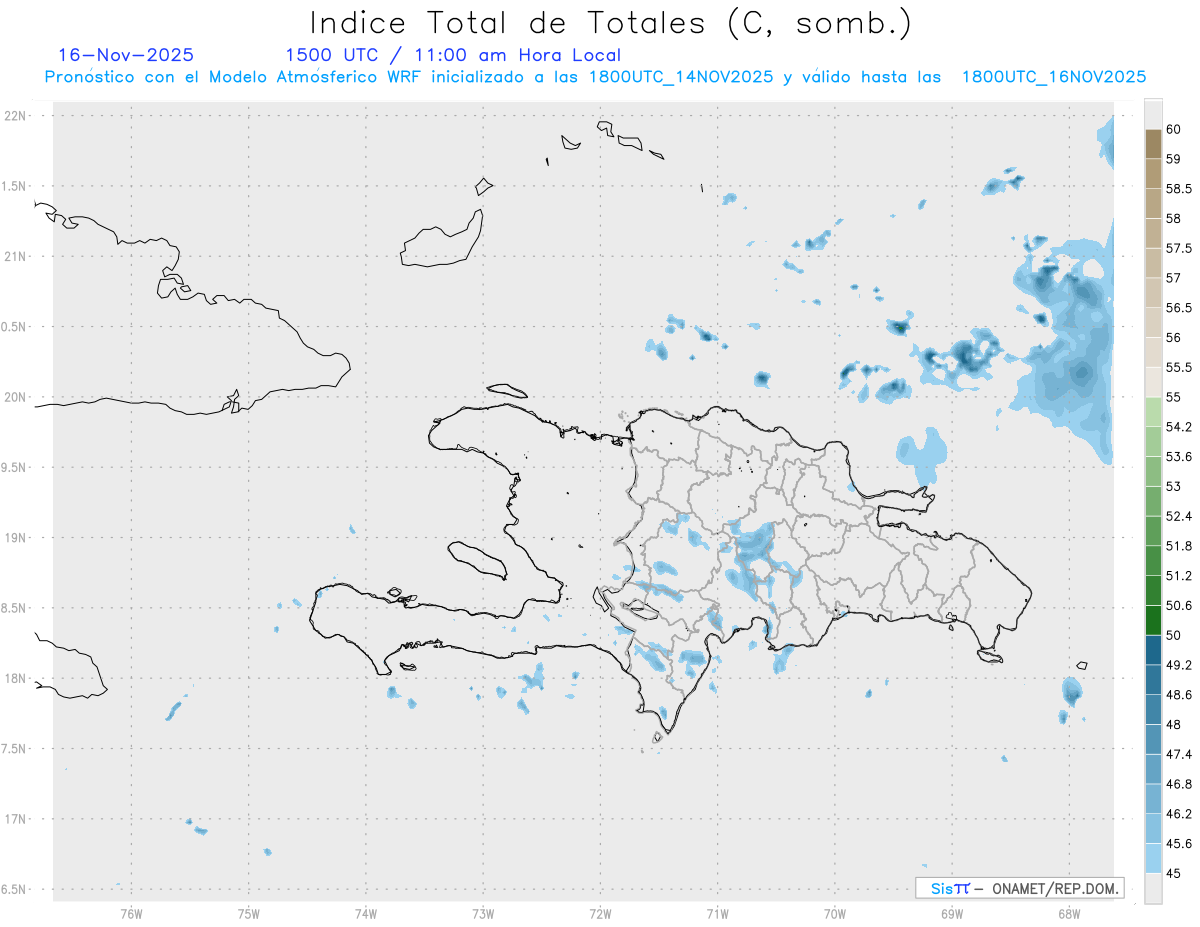Viewport: 1200px width, 927px height.
Task: Click longitude axis label "71W"
Action: [x=717, y=913]
